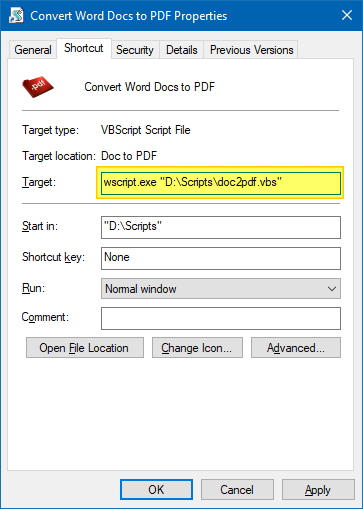Dismiss dialog with Cancel button
This screenshot has height=509, width=363.
click(x=237, y=490)
